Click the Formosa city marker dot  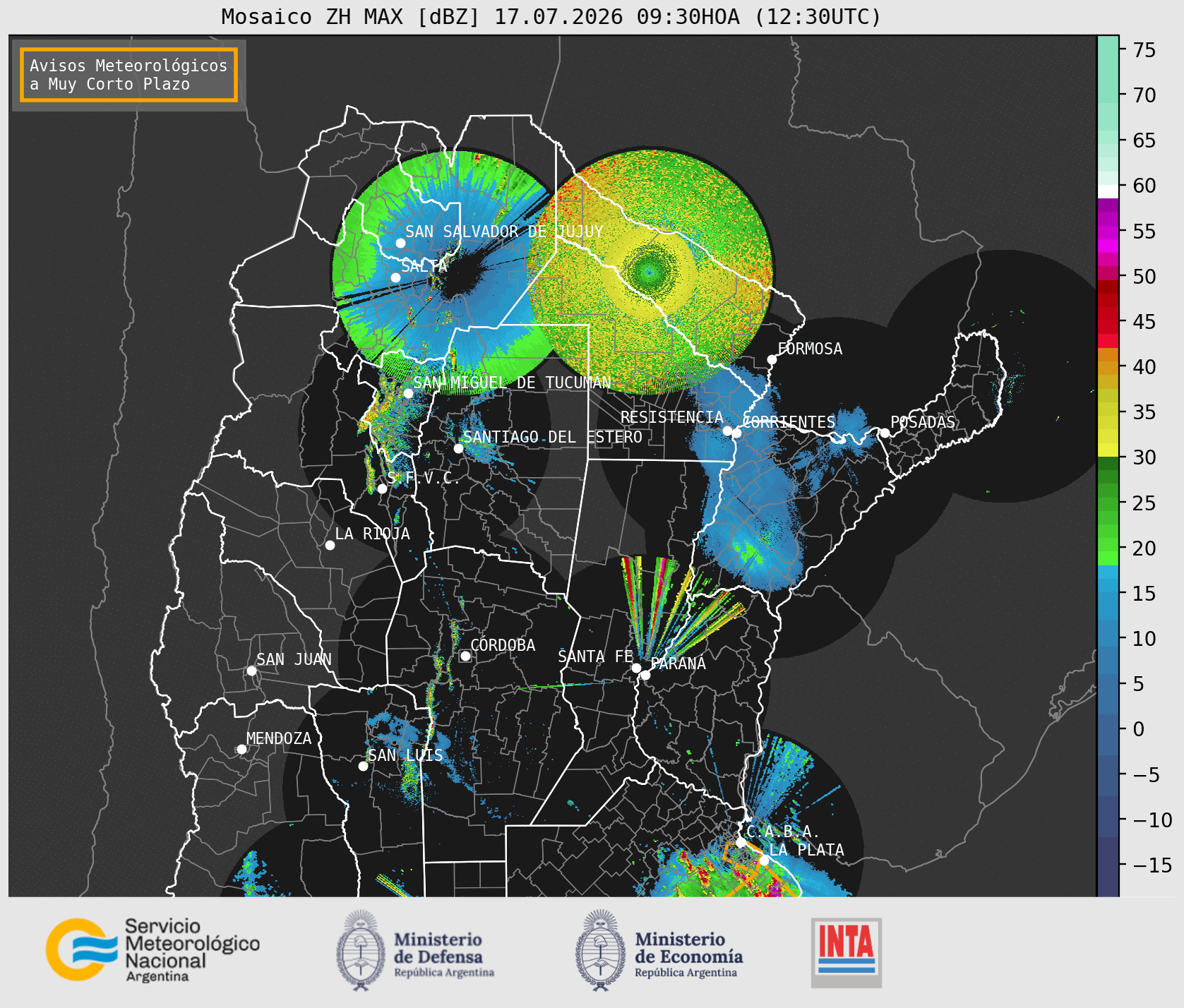tap(772, 359)
